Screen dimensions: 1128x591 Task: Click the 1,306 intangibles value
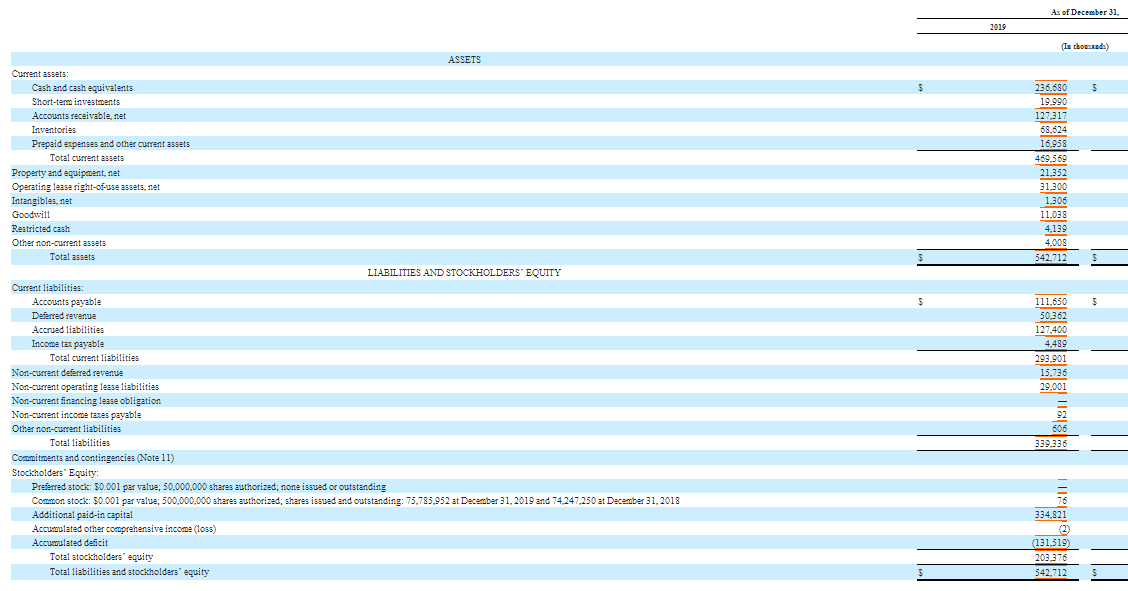click(x=1056, y=201)
